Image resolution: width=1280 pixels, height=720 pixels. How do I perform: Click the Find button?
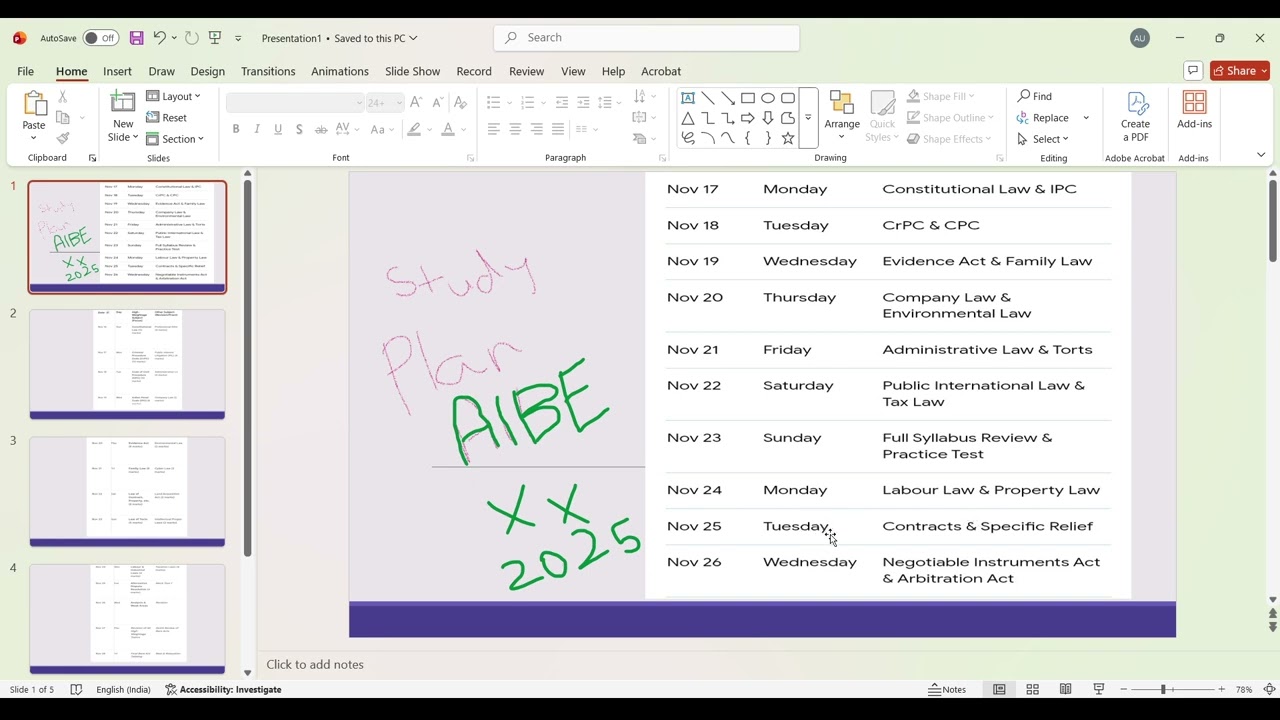[x=1035, y=96]
